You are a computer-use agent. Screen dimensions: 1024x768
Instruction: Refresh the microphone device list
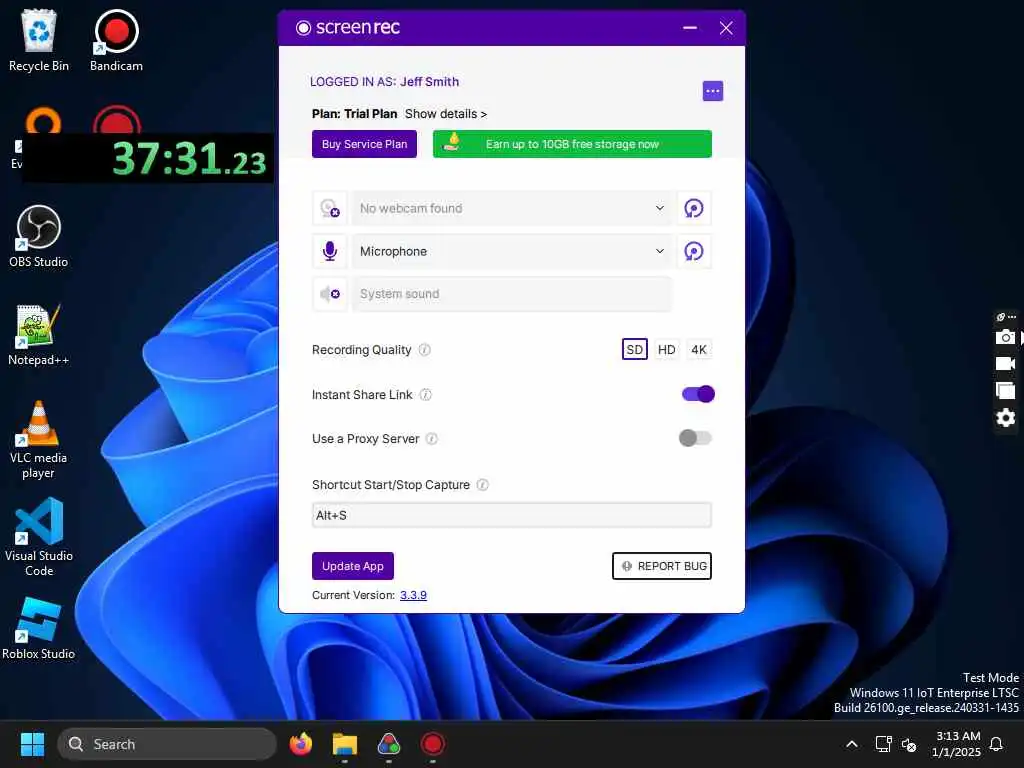pyautogui.click(x=694, y=251)
